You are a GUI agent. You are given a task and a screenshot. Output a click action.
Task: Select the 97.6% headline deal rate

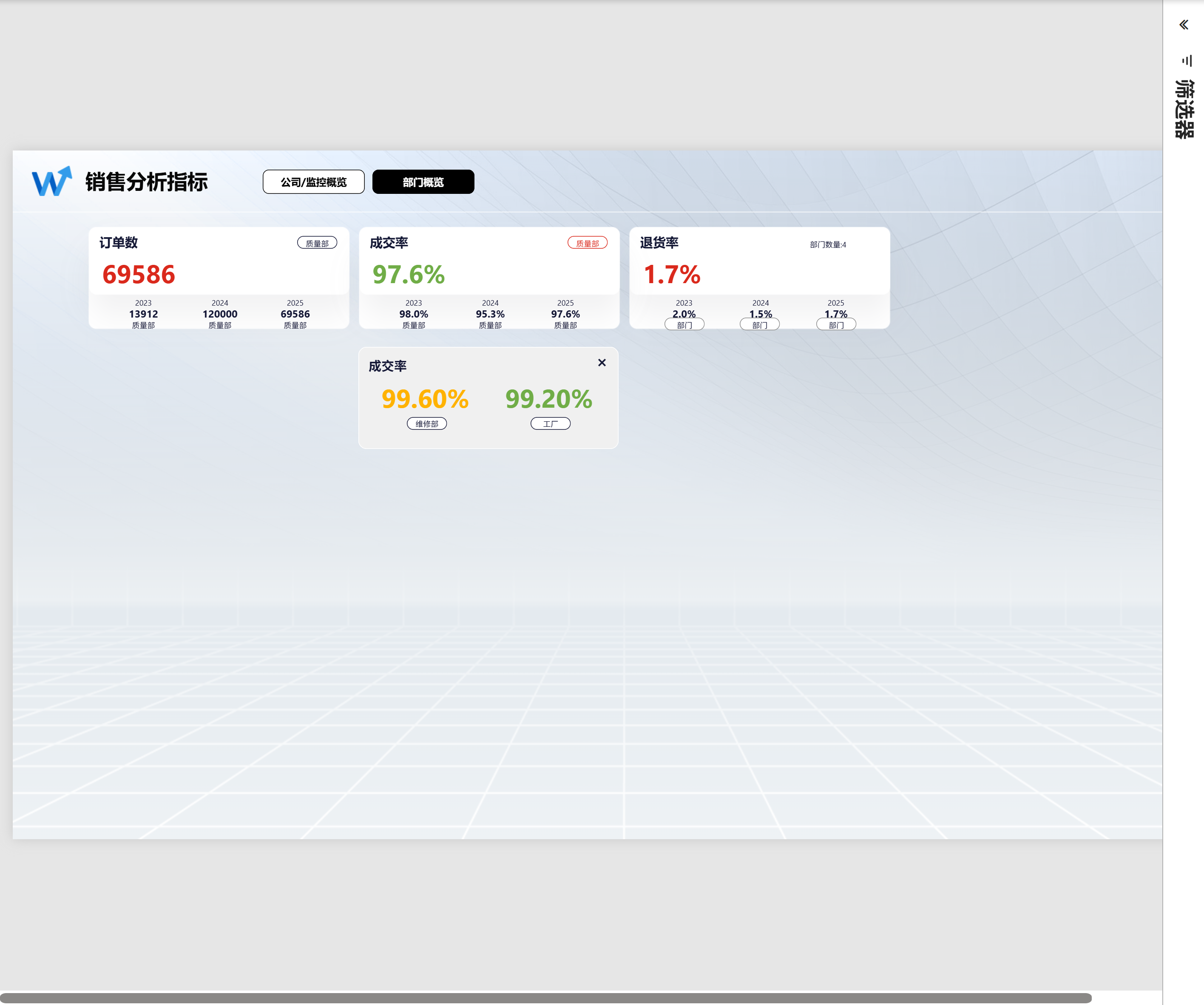408,275
